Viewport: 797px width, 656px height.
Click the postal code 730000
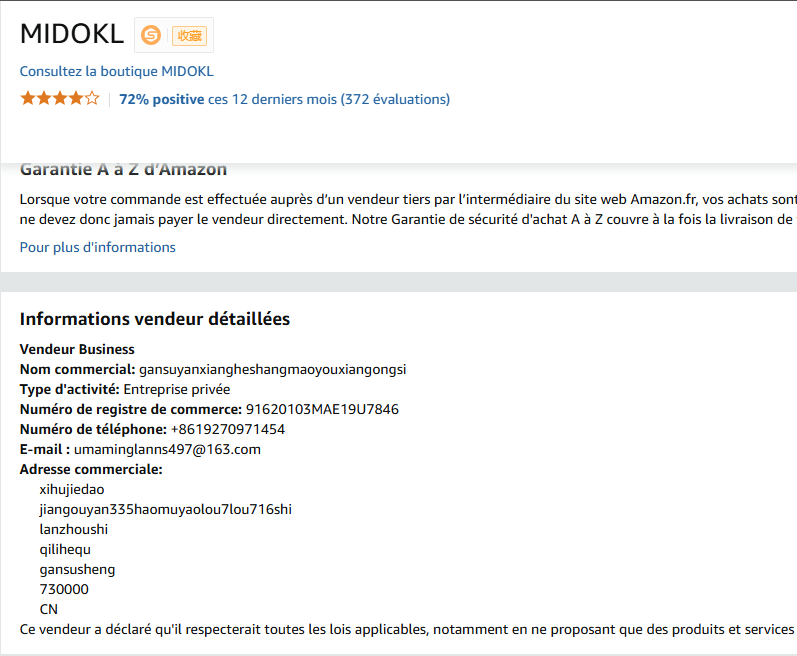(64, 589)
